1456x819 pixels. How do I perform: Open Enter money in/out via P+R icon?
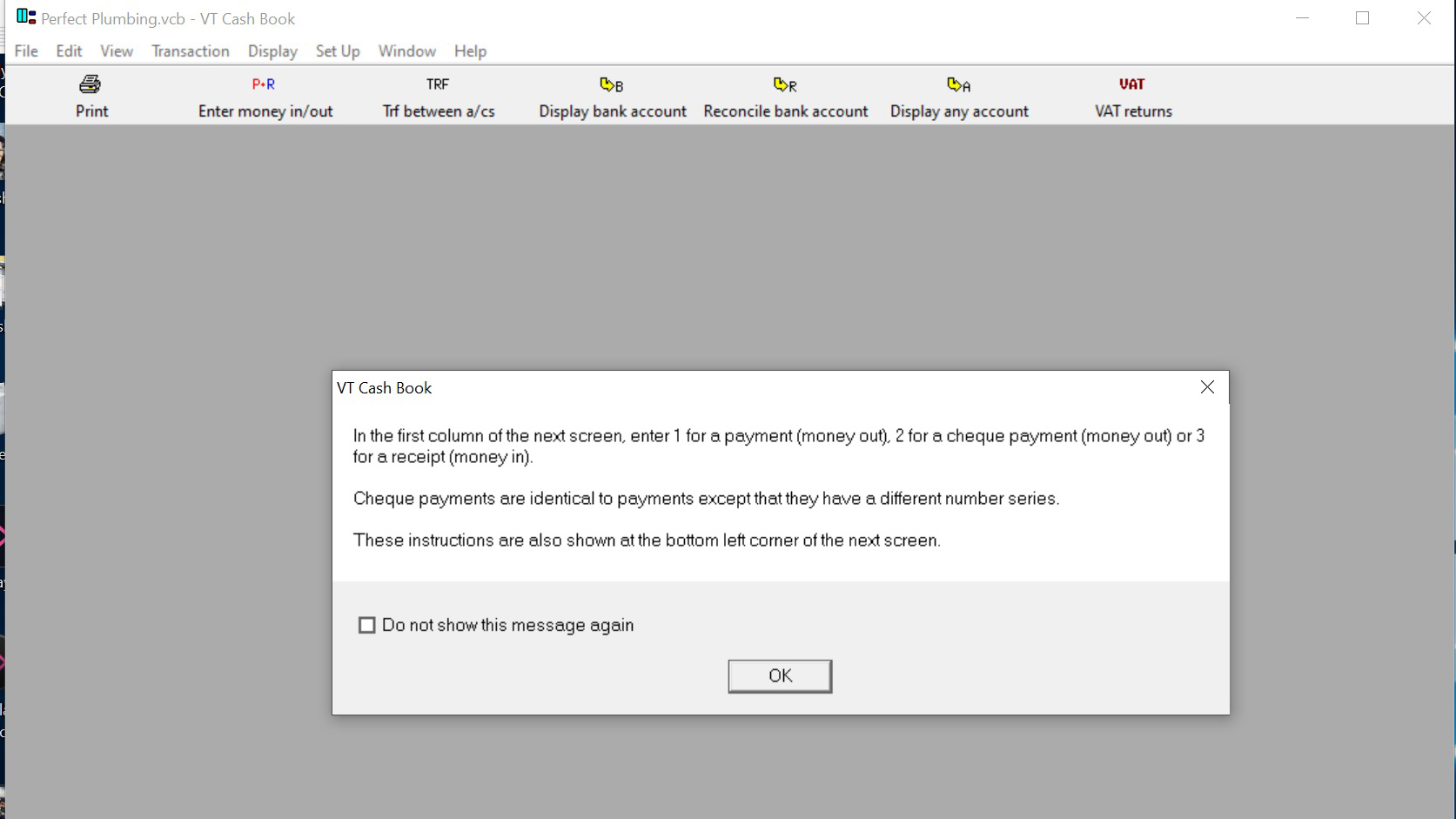[x=264, y=84]
